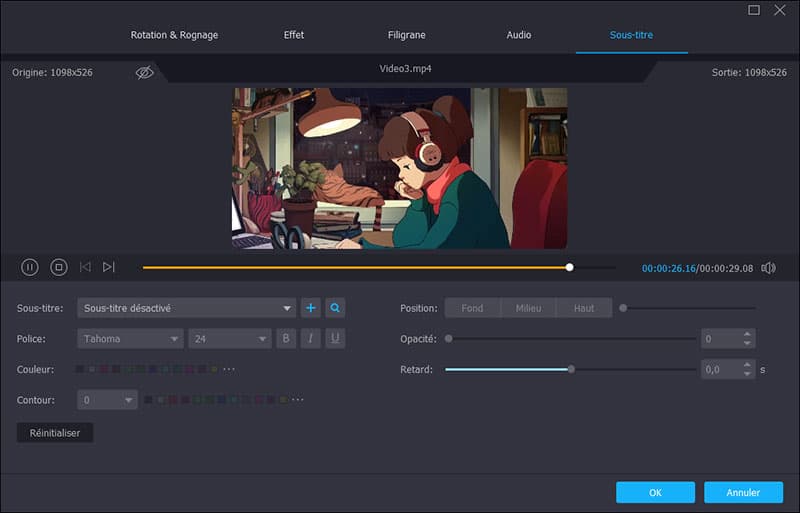800x513 pixels.
Task: Switch to the Rotation & Rognage tab
Action: [x=174, y=35]
